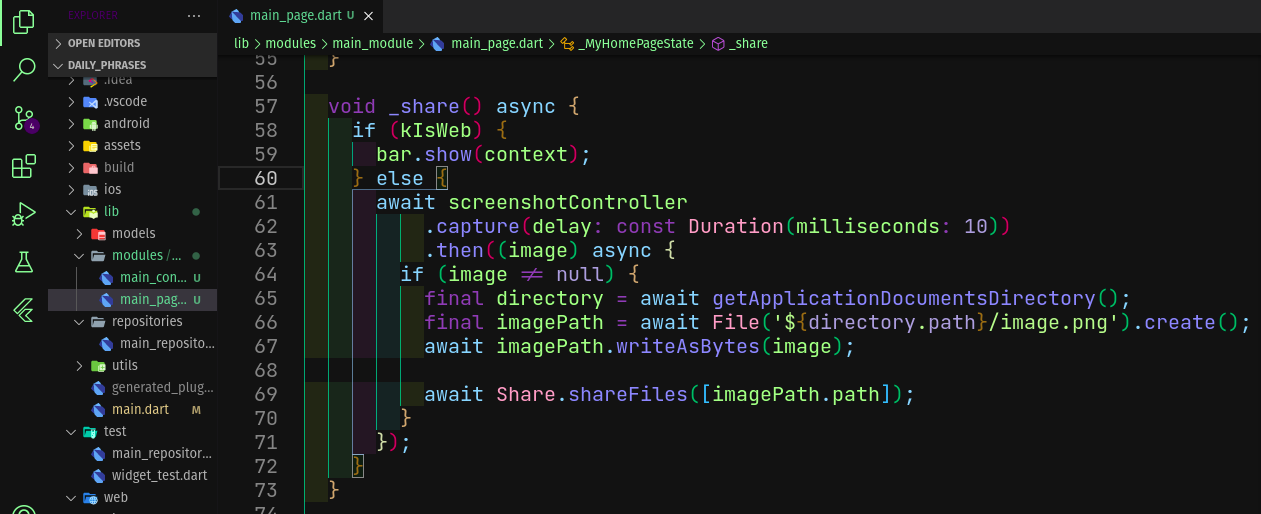Click the main_module breadcrumb segment
1261x514 pixels.
pyautogui.click(x=372, y=43)
